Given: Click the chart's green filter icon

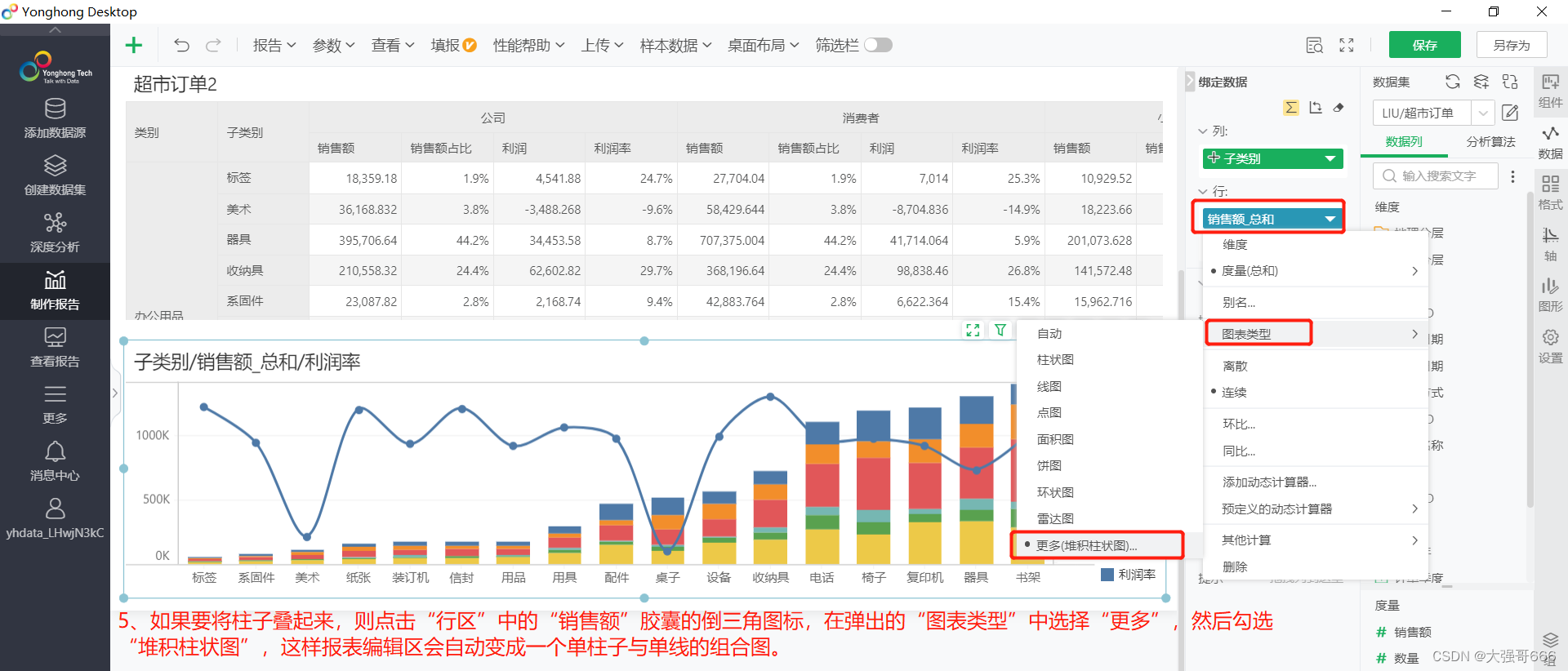Looking at the screenshot, I should pos(1000,330).
